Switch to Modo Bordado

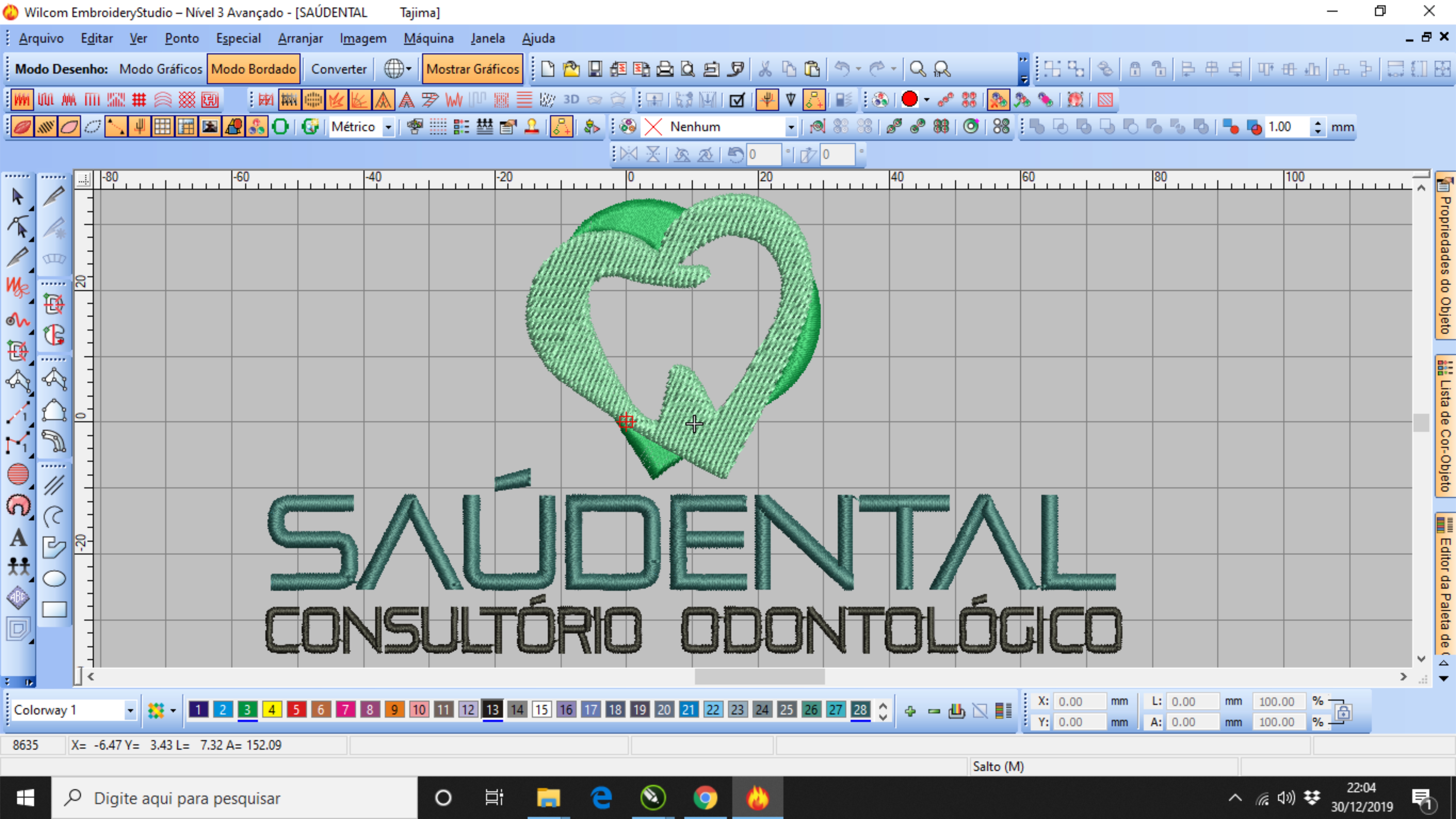coord(253,69)
